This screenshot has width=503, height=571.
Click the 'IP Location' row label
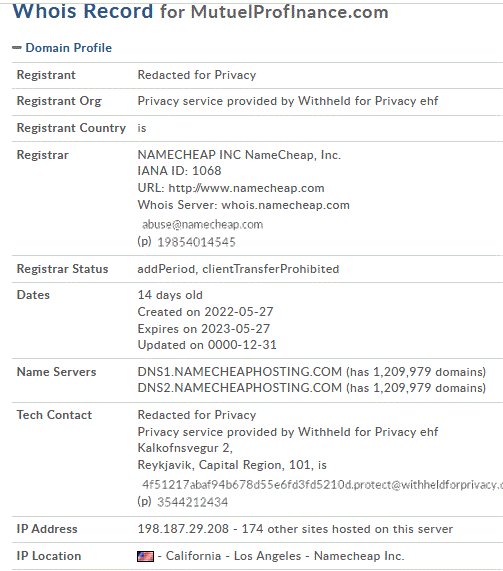49,556
